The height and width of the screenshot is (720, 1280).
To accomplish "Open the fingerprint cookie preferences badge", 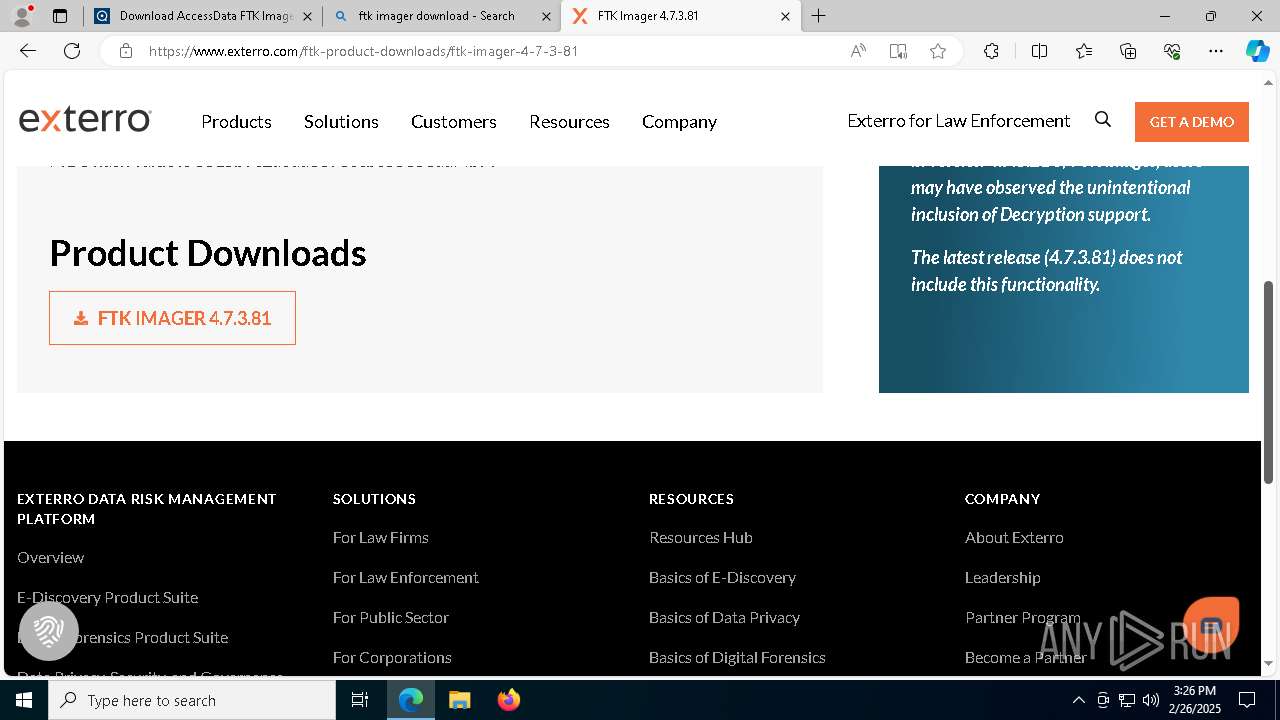I will coord(48,631).
